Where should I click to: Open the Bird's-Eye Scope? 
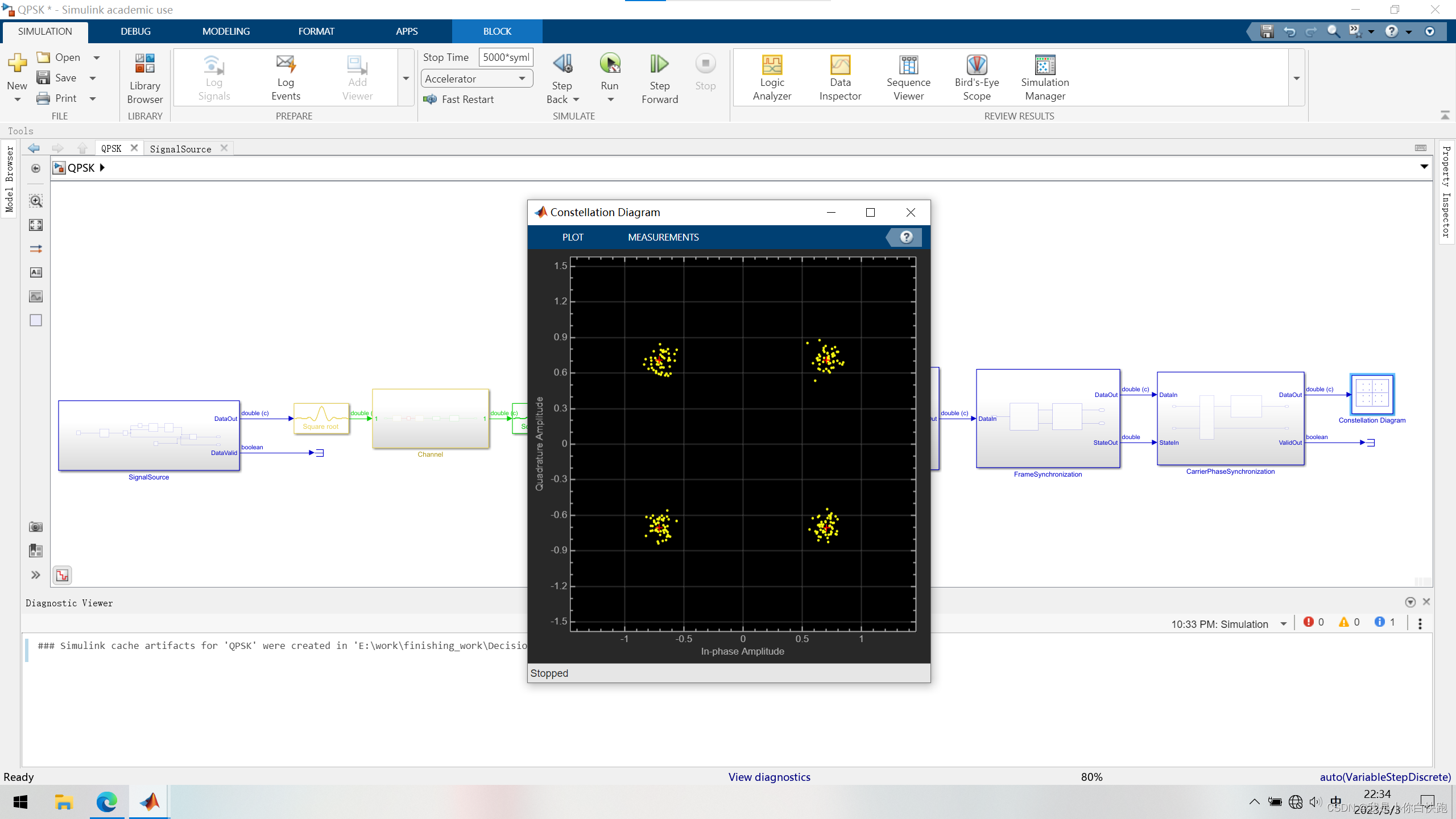pos(977,78)
